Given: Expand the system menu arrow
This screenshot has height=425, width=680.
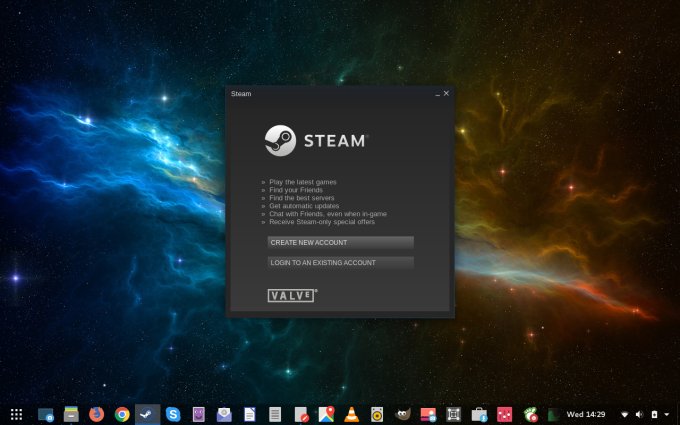Looking at the screenshot, I should 667,414.
